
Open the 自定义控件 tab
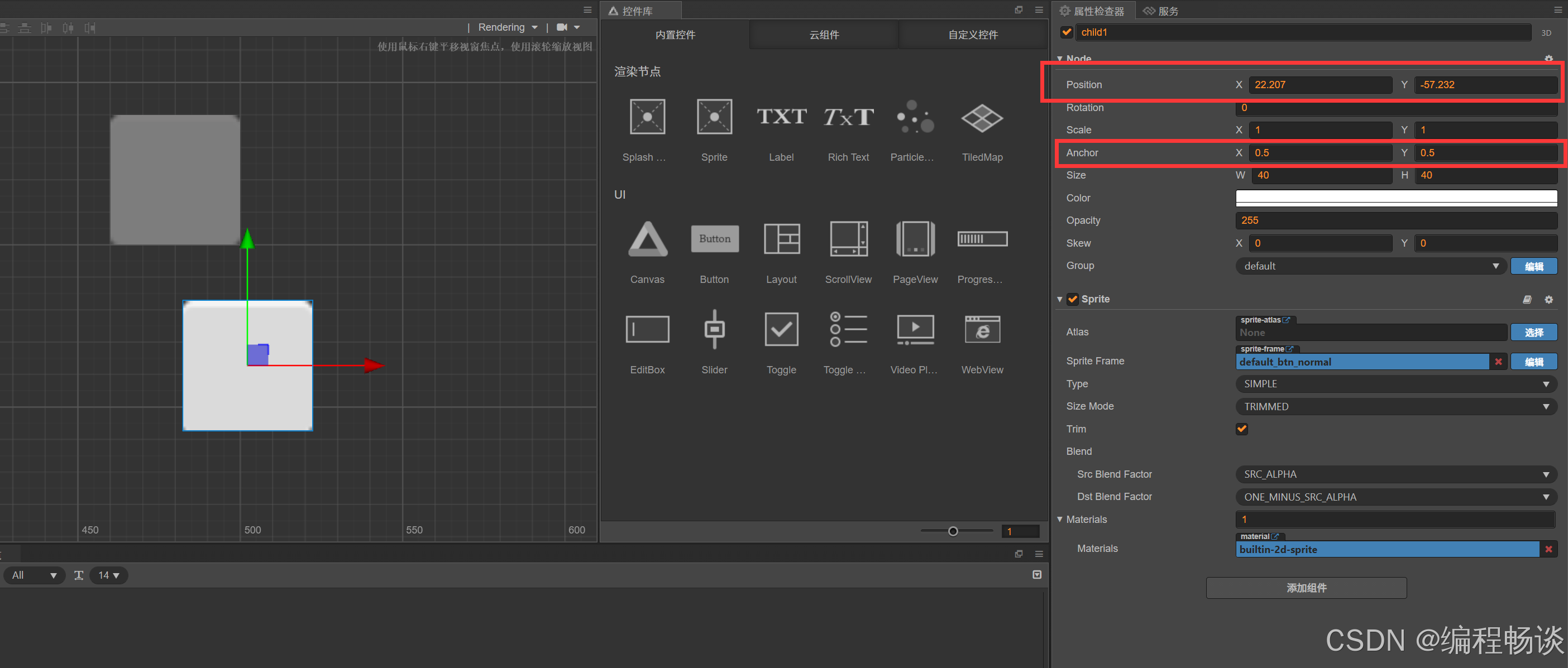[x=972, y=35]
